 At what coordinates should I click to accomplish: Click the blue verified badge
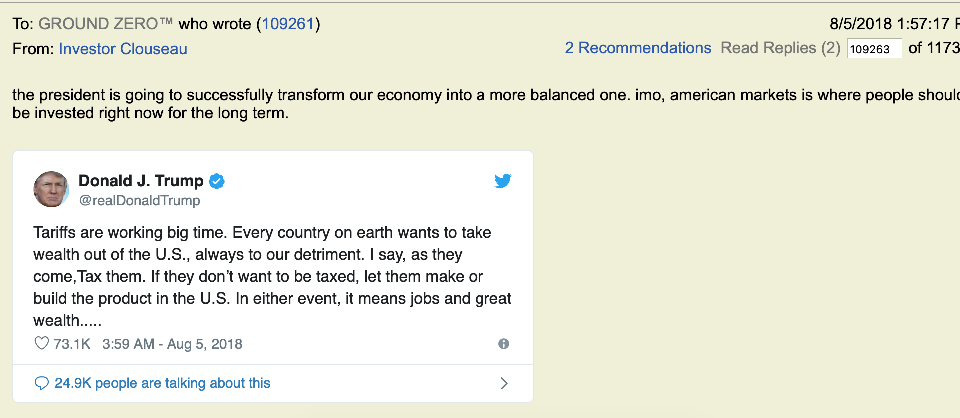(217, 181)
